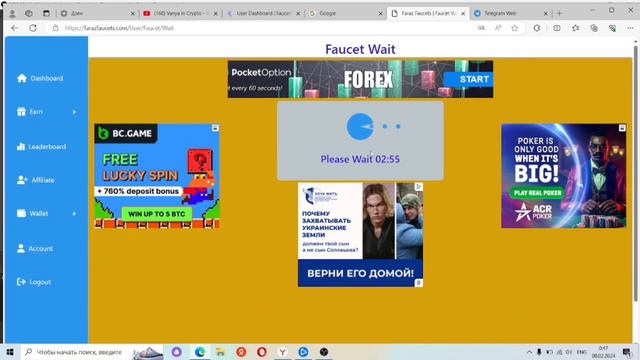Toggle the browser split screen view

557,28
